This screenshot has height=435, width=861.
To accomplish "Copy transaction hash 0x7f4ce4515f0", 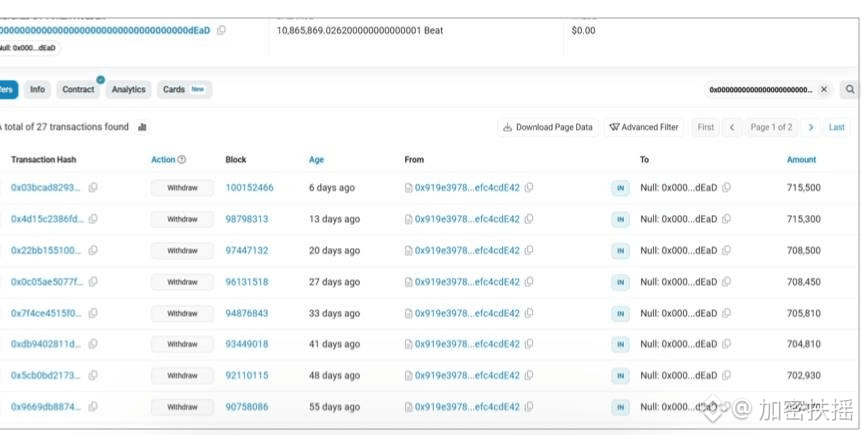I will point(93,313).
